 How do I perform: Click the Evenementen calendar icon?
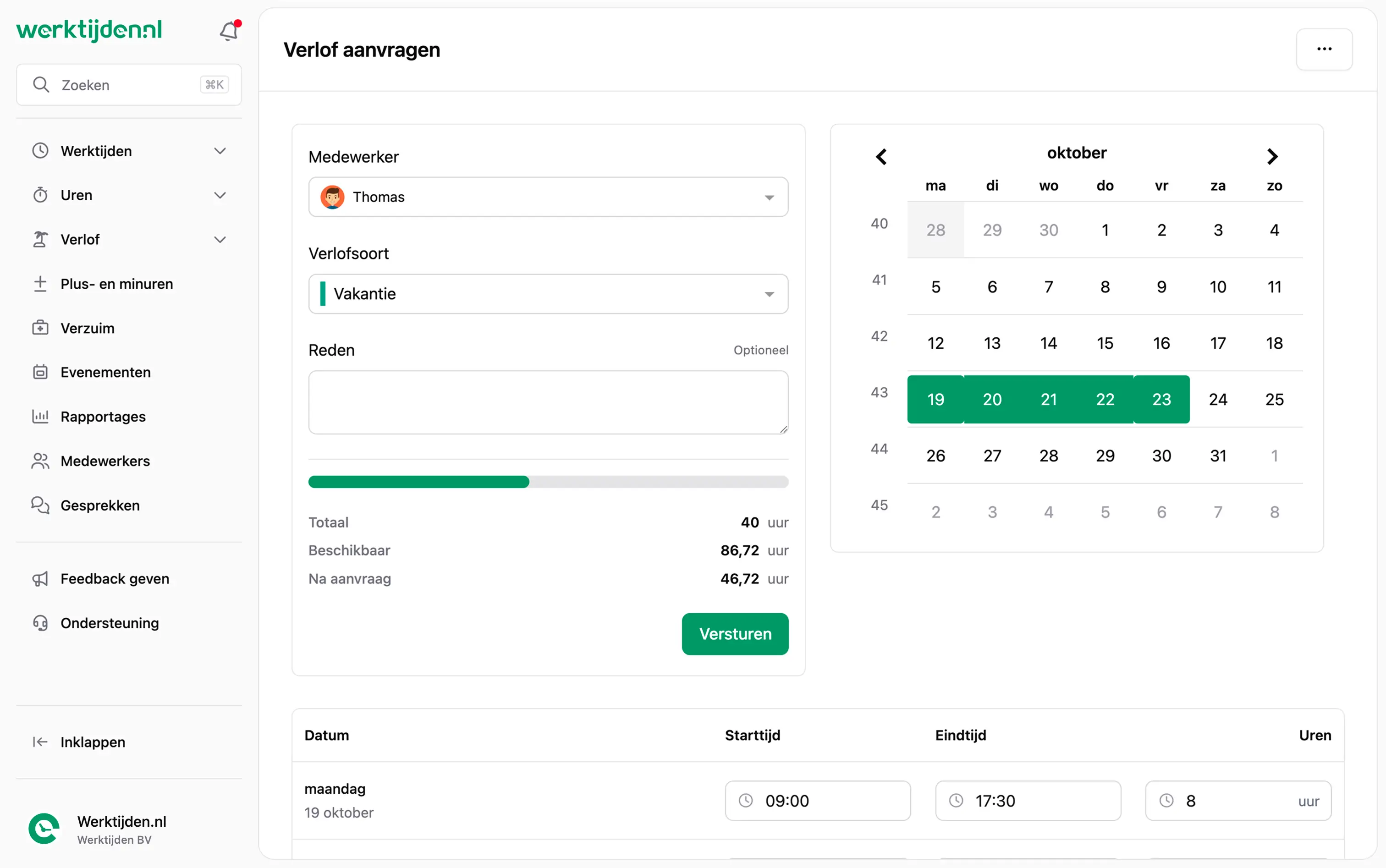[40, 372]
